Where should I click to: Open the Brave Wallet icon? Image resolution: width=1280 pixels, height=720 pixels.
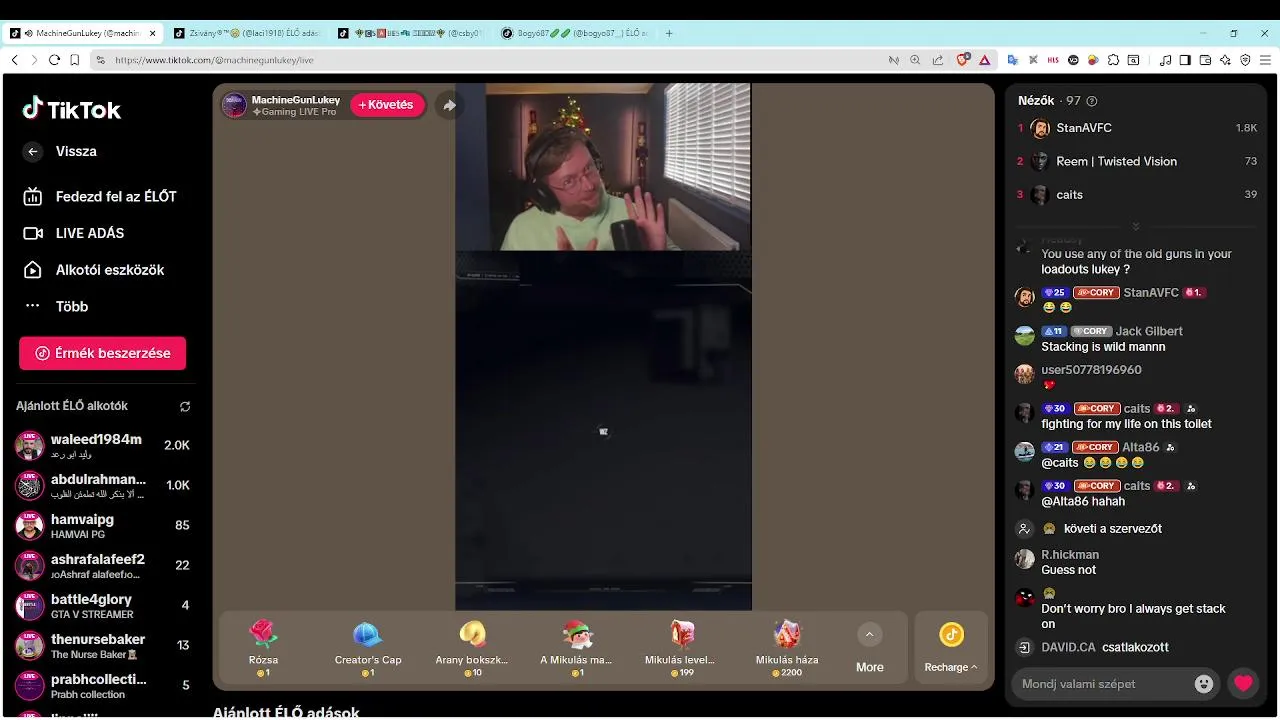pos(1205,60)
